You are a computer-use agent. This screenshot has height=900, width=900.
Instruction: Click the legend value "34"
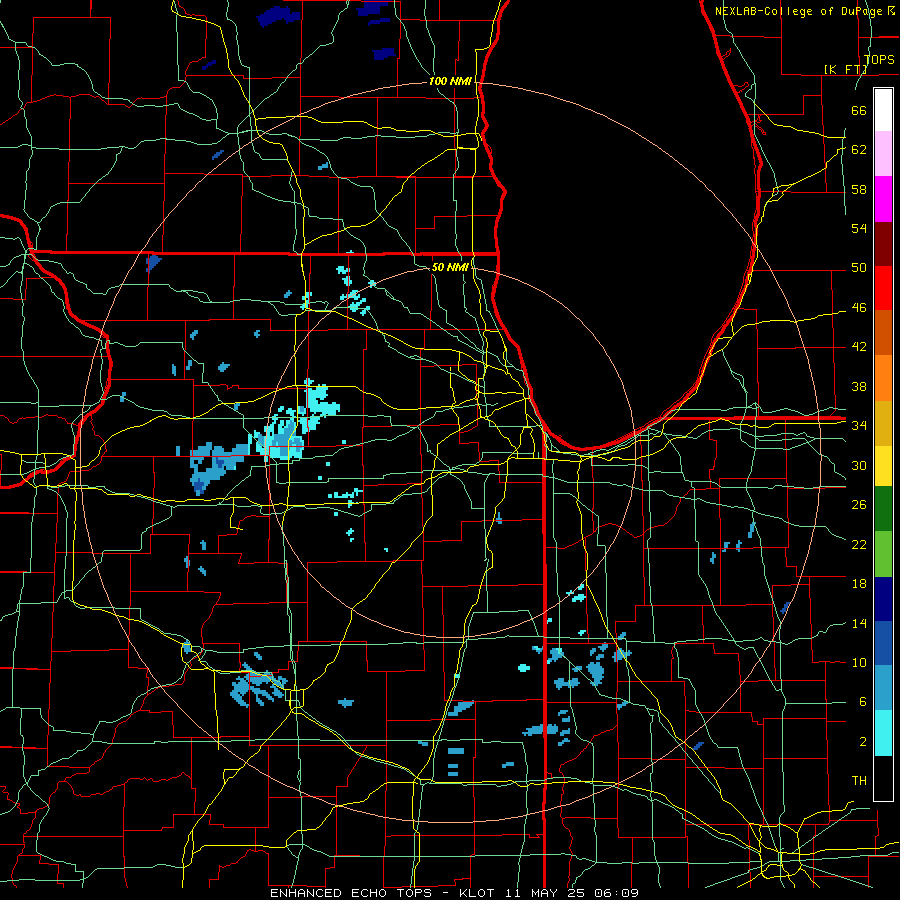[x=859, y=425]
